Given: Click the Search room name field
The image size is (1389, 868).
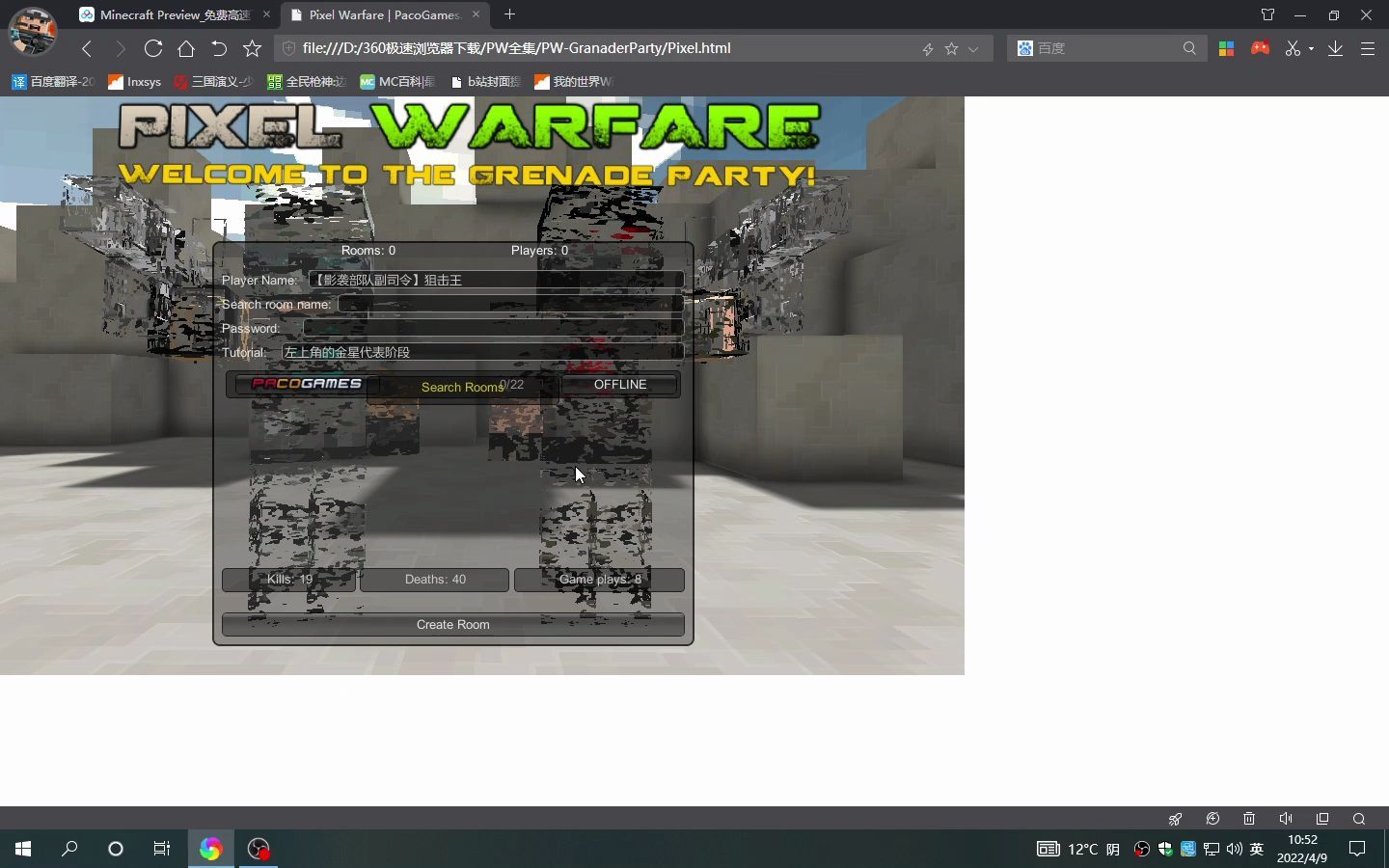Looking at the screenshot, I should [x=510, y=304].
